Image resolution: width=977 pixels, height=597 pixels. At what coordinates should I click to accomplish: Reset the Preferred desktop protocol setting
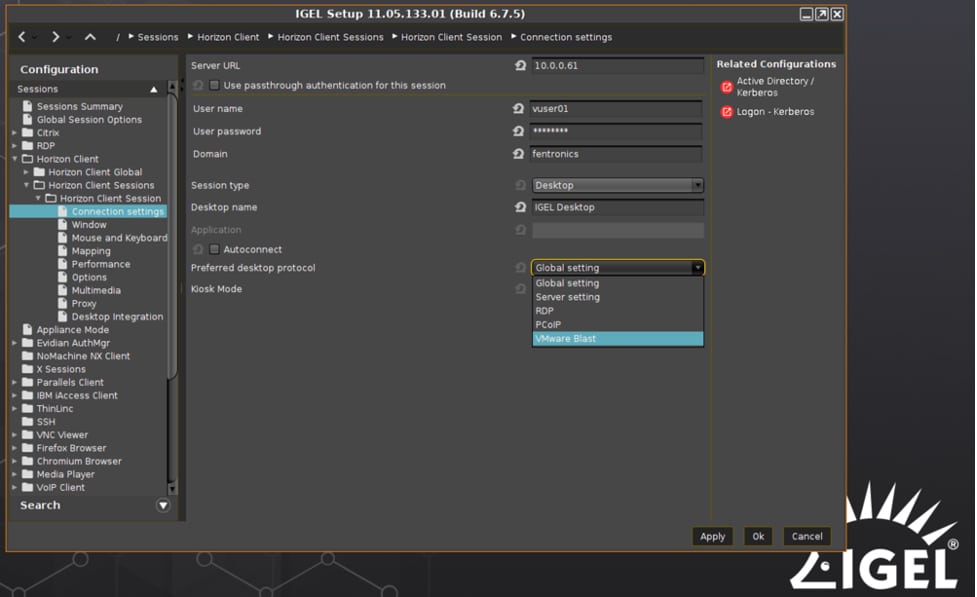(520, 267)
